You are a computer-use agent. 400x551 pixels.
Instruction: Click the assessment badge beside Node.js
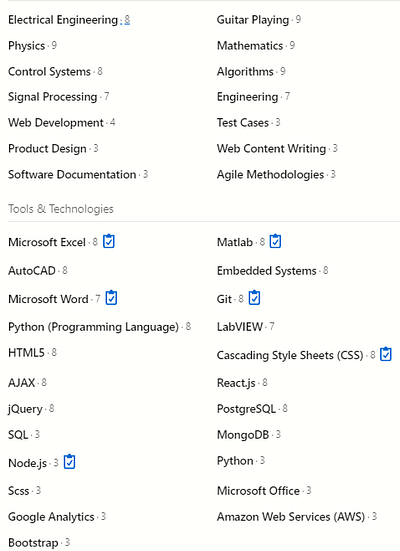(69, 462)
